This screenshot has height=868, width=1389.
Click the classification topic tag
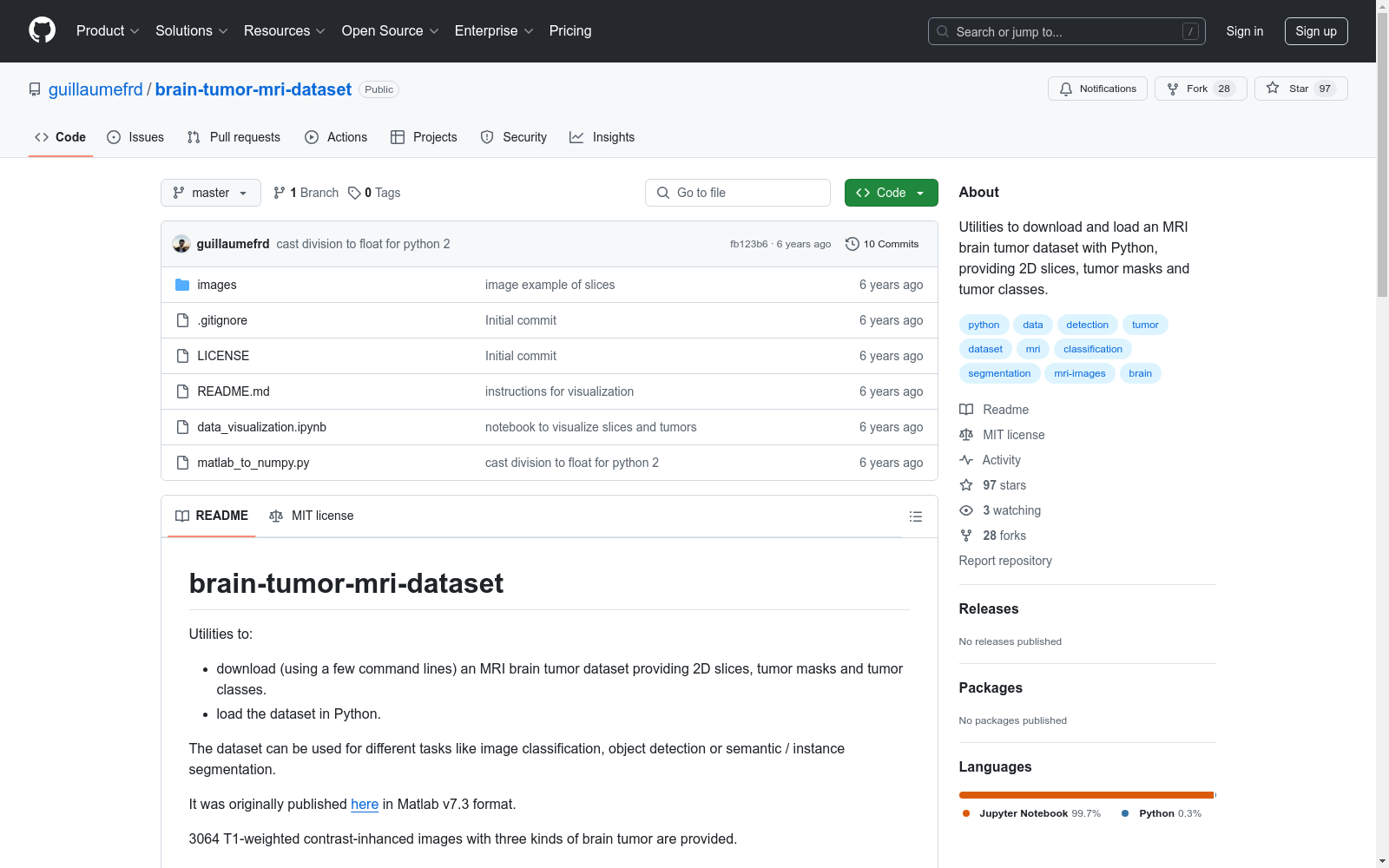pos(1093,349)
